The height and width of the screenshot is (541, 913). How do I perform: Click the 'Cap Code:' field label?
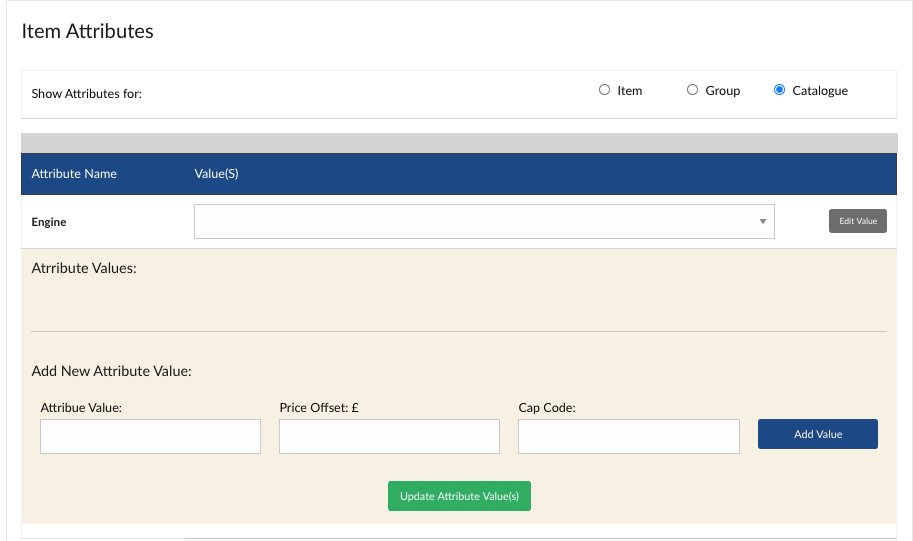click(x=547, y=408)
